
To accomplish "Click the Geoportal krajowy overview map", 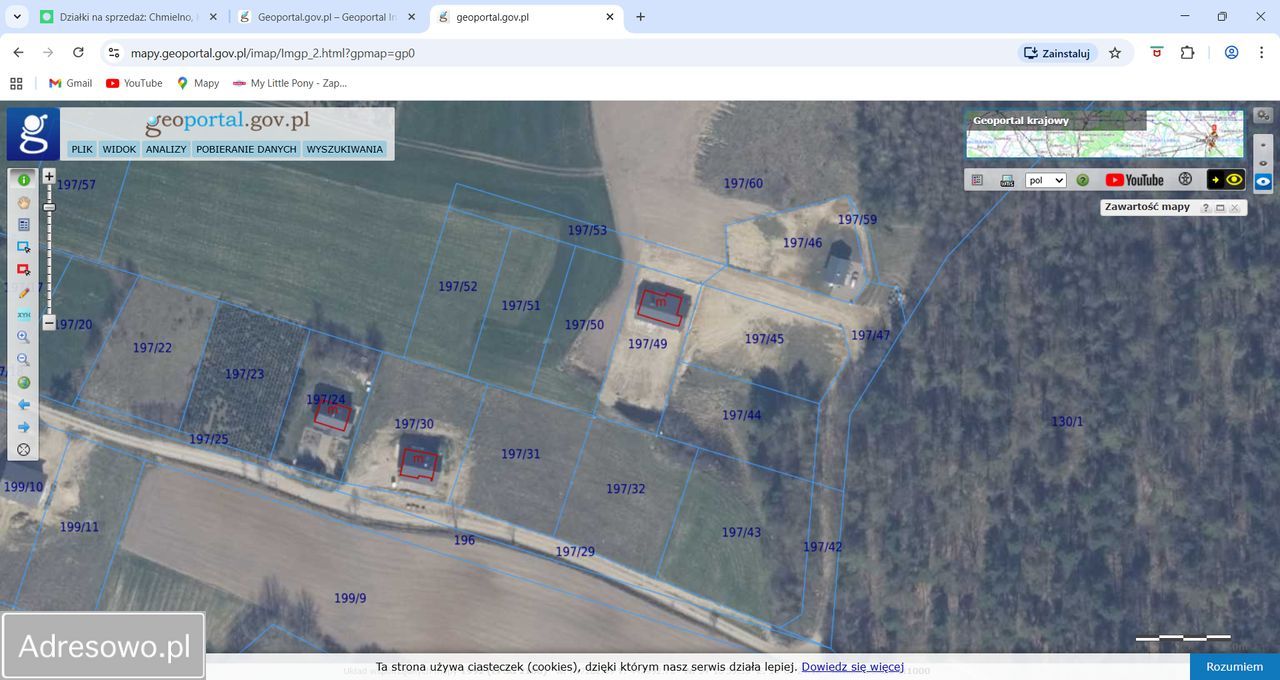I will 1105,134.
